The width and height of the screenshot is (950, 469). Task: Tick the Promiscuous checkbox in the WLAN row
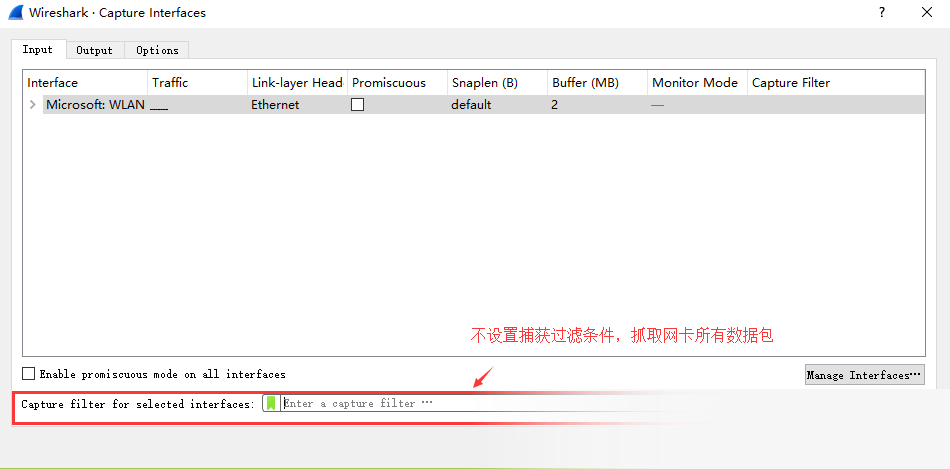coord(357,105)
